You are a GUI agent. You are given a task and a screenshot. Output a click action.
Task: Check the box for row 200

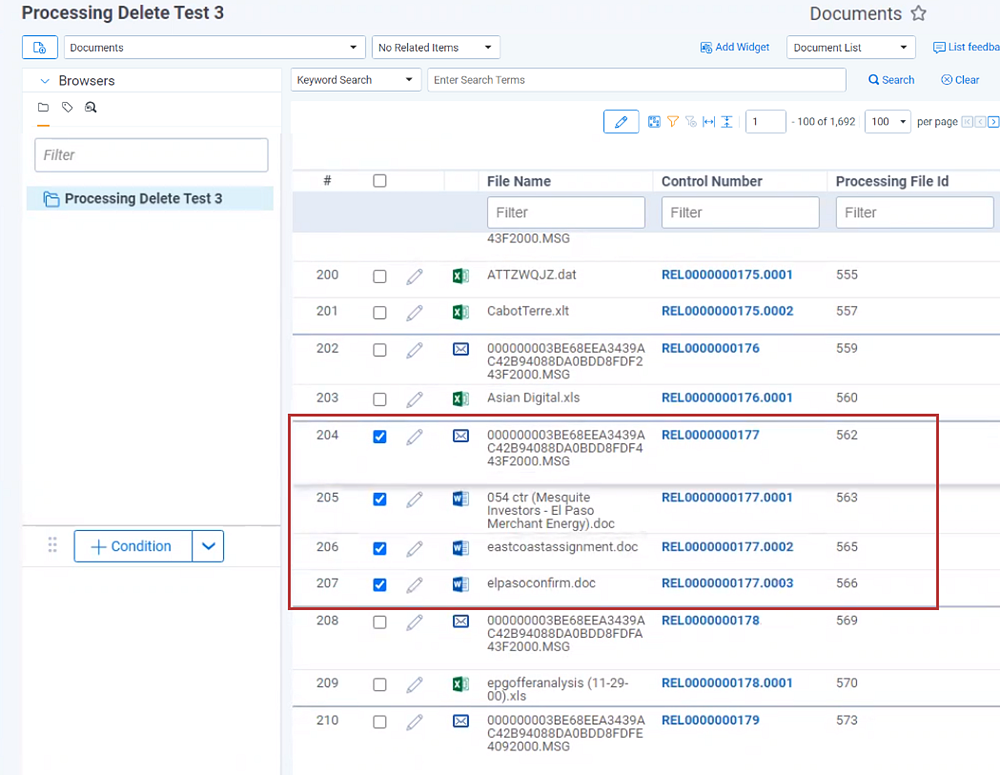click(x=379, y=276)
